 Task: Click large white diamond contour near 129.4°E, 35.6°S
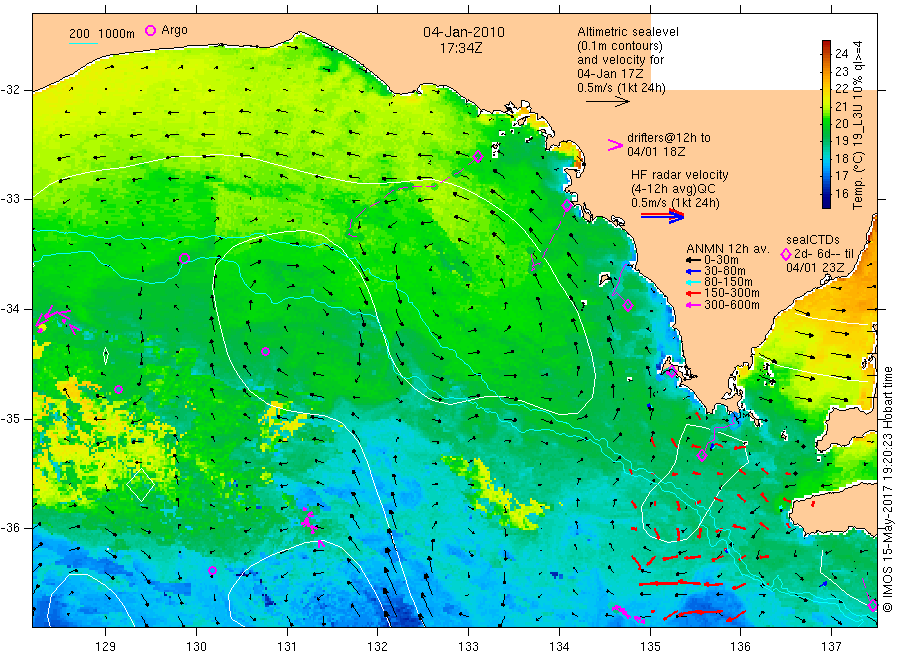(x=141, y=485)
